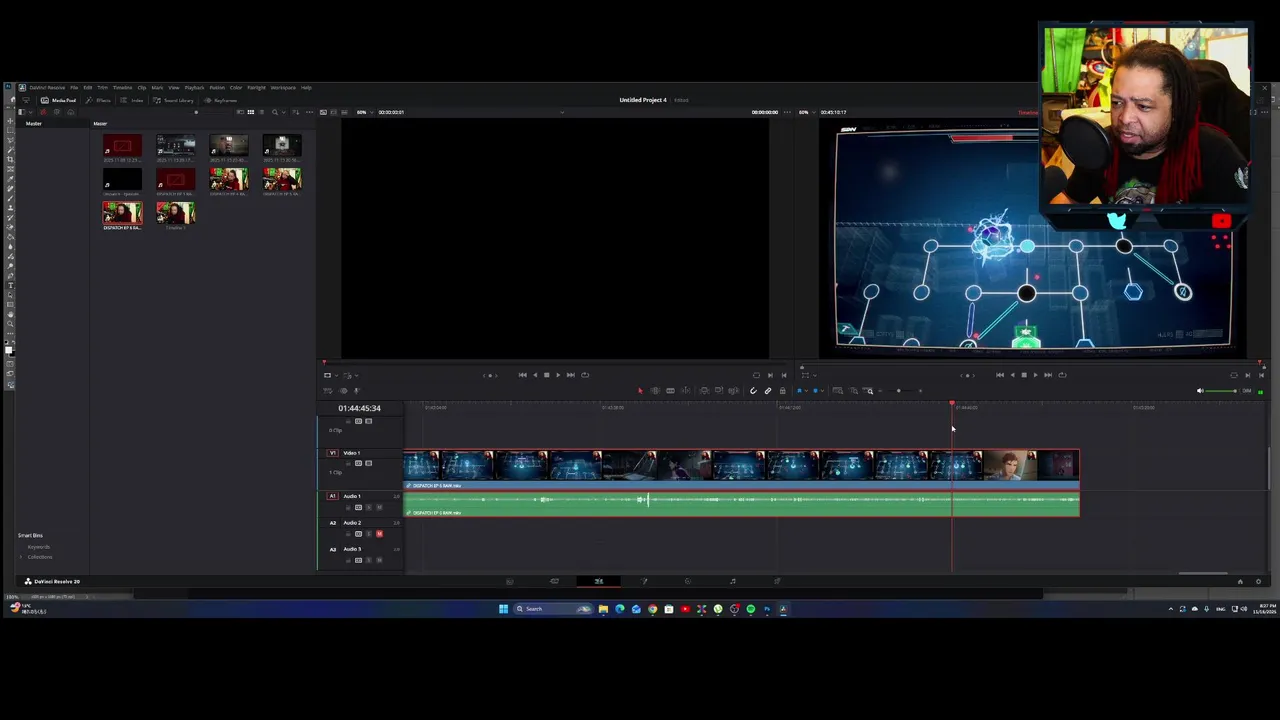Toggle Position Lock padlock
The width and height of the screenshot is (1280, 720).
tap(782, 391)
